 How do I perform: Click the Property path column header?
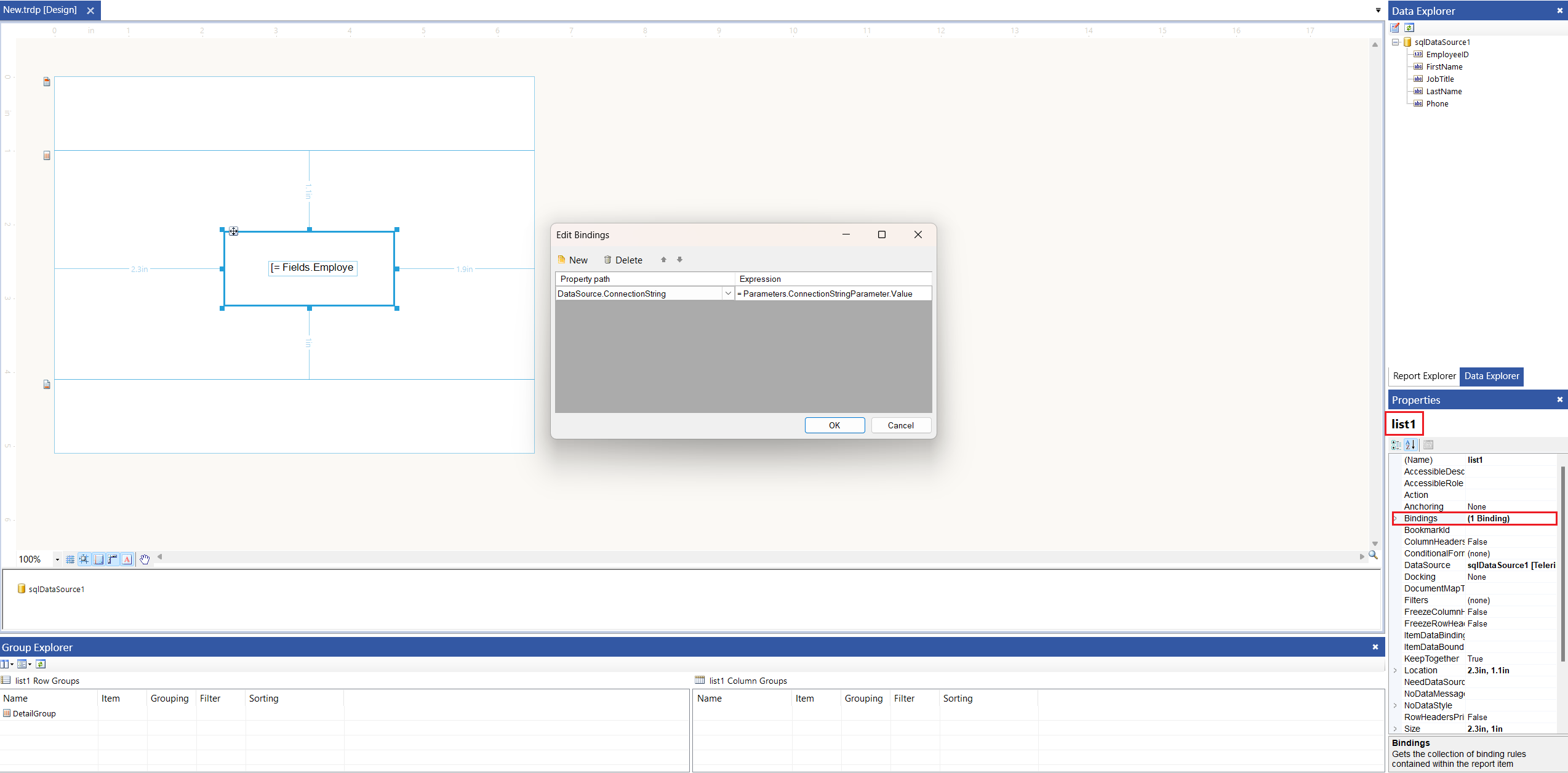point(645,279)
